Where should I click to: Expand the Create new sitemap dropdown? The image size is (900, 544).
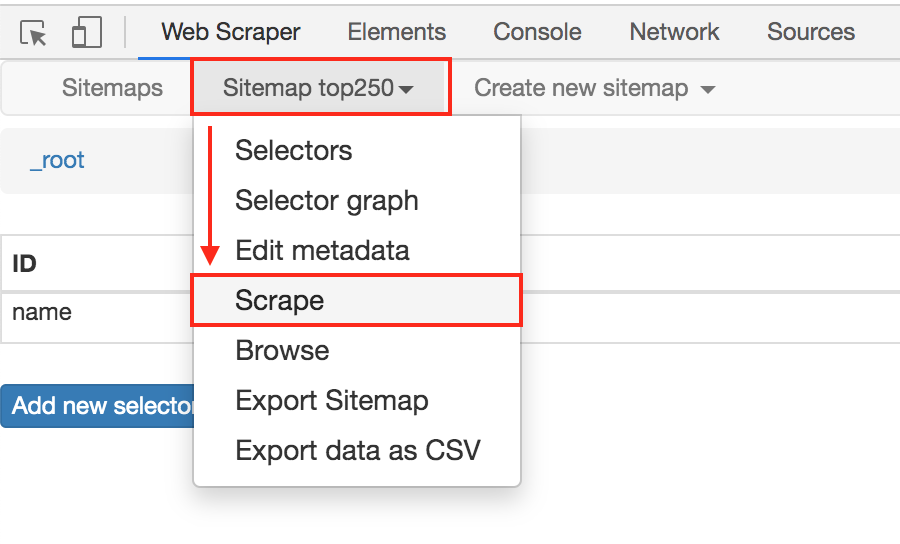click(594, 88)
